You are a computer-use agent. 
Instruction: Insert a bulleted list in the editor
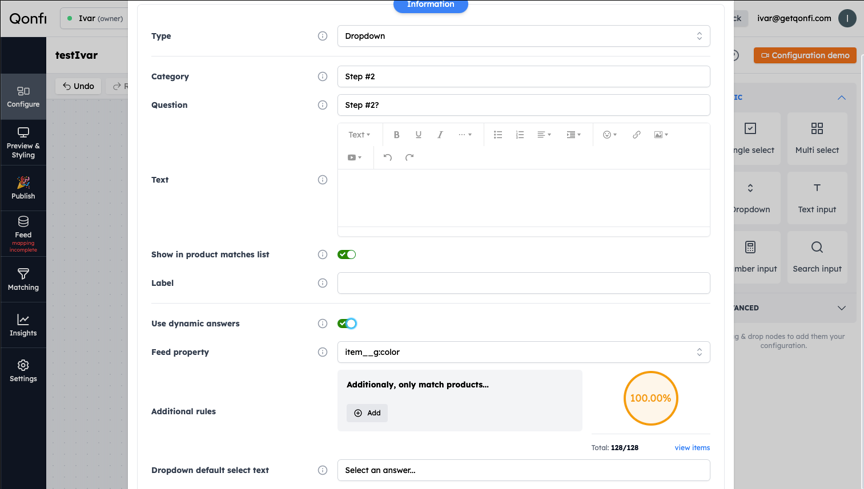tap(498, 135)
